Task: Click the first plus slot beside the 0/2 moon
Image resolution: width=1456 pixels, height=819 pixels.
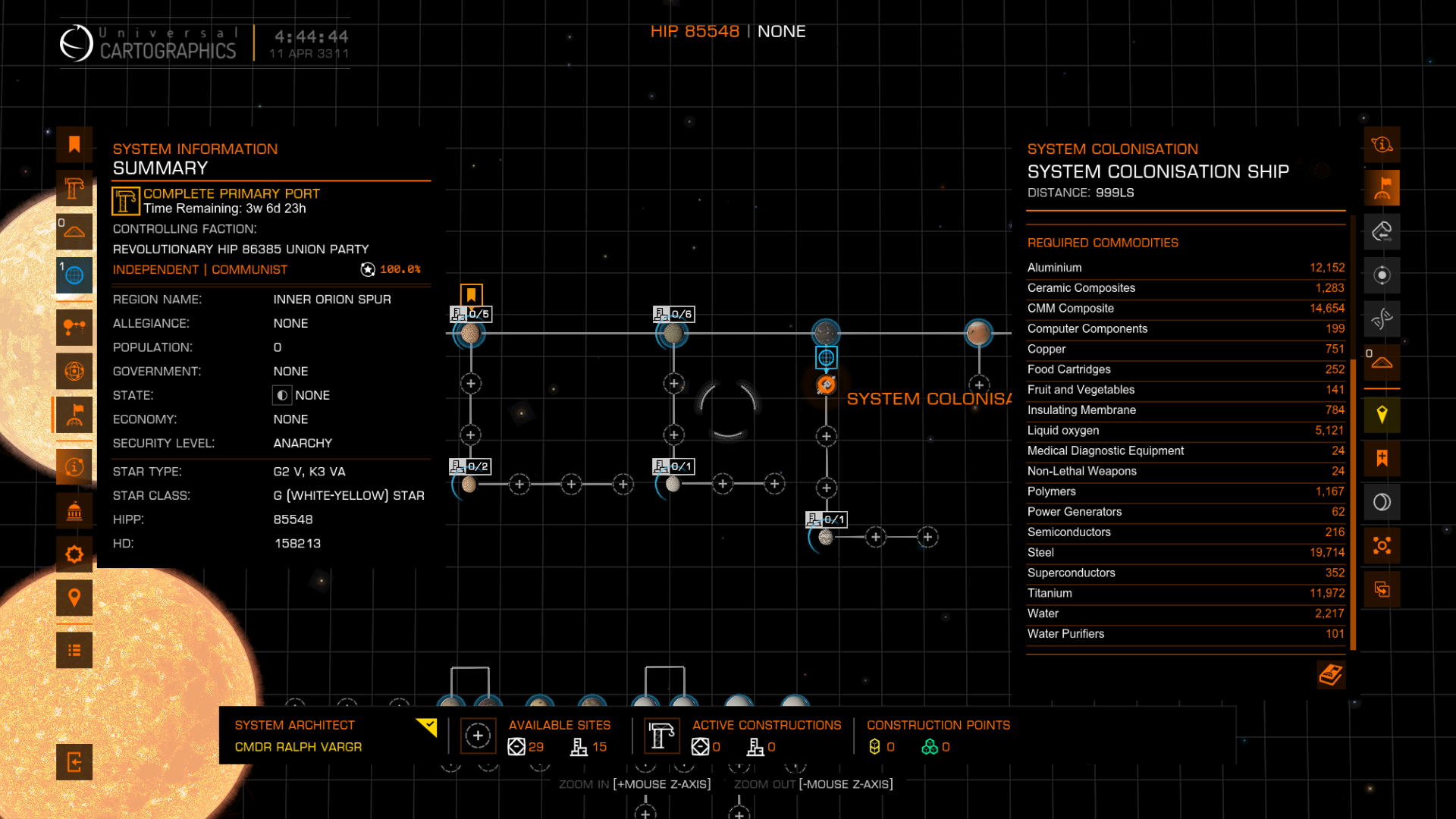Action: point(519,485)
